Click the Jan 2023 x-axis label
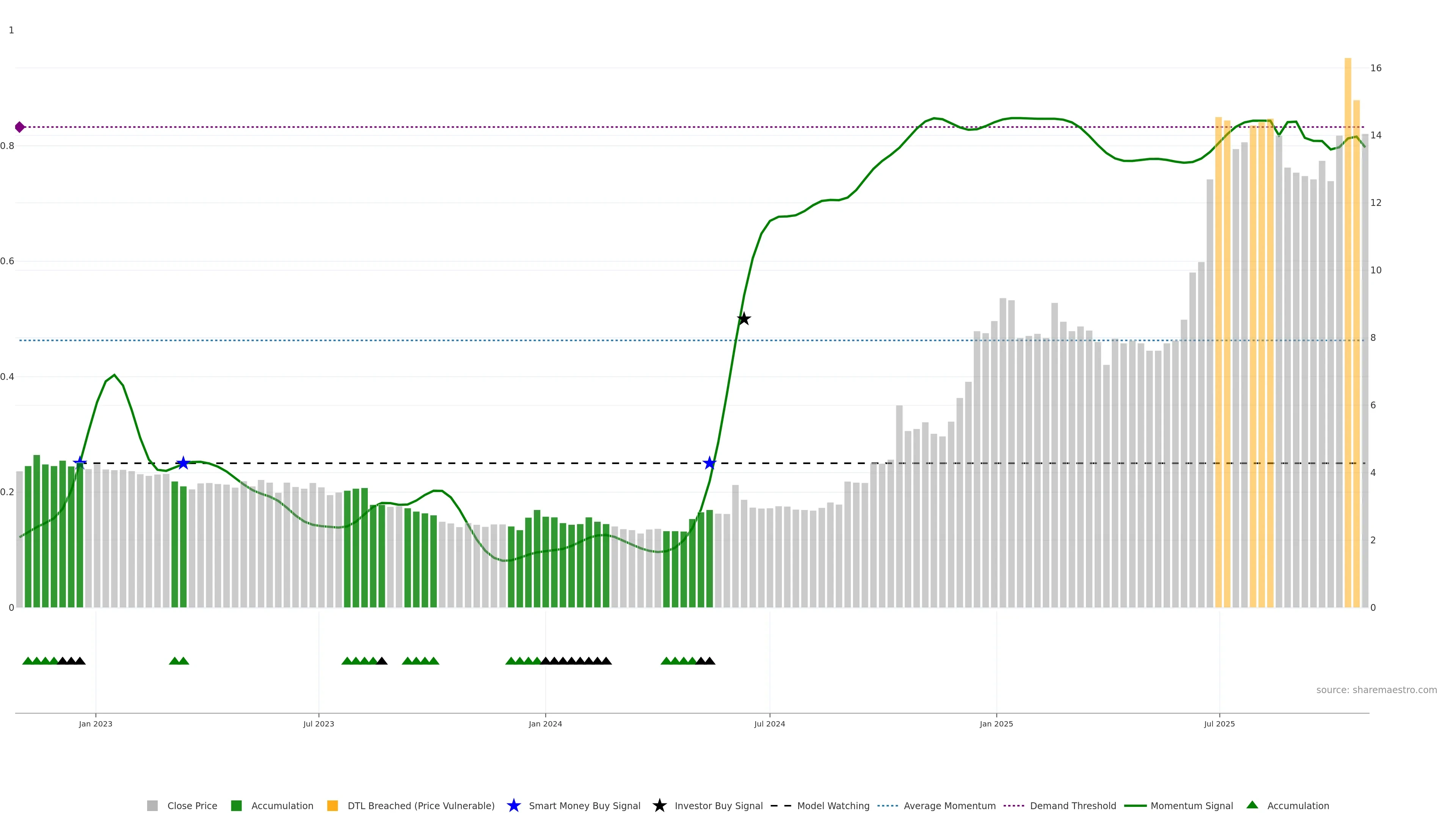 [x=96, y=724]
